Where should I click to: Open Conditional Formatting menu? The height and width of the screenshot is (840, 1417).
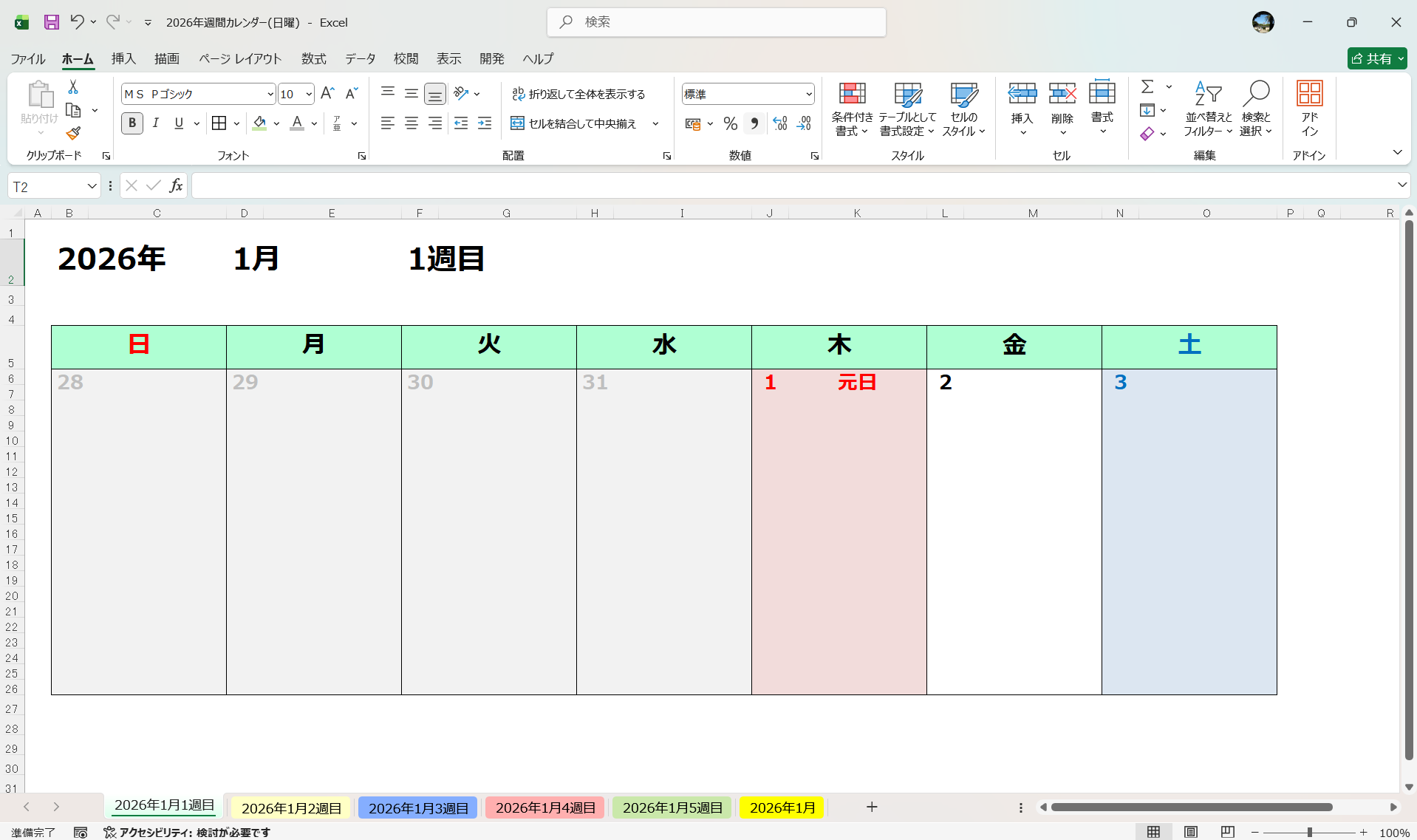click(852, 109)
